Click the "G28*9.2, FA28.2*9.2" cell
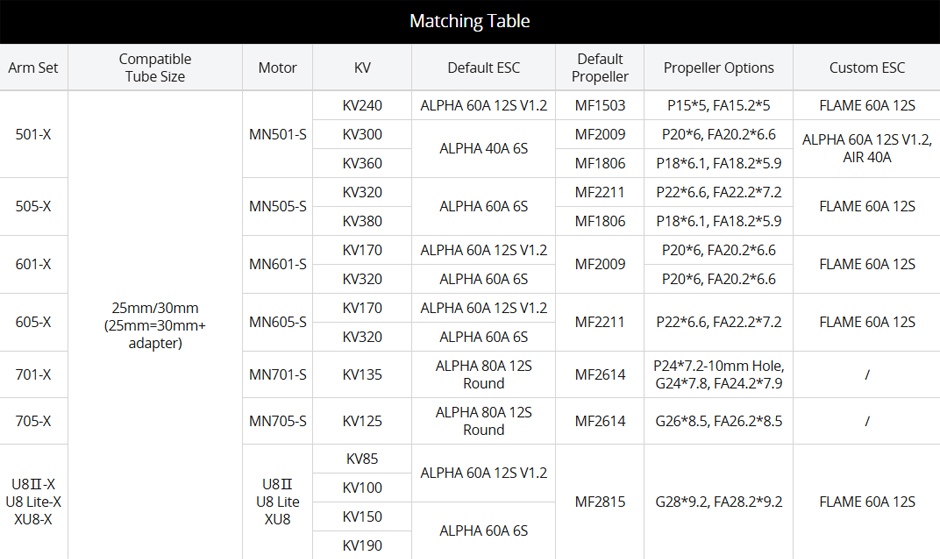 [x=718, y=502]
